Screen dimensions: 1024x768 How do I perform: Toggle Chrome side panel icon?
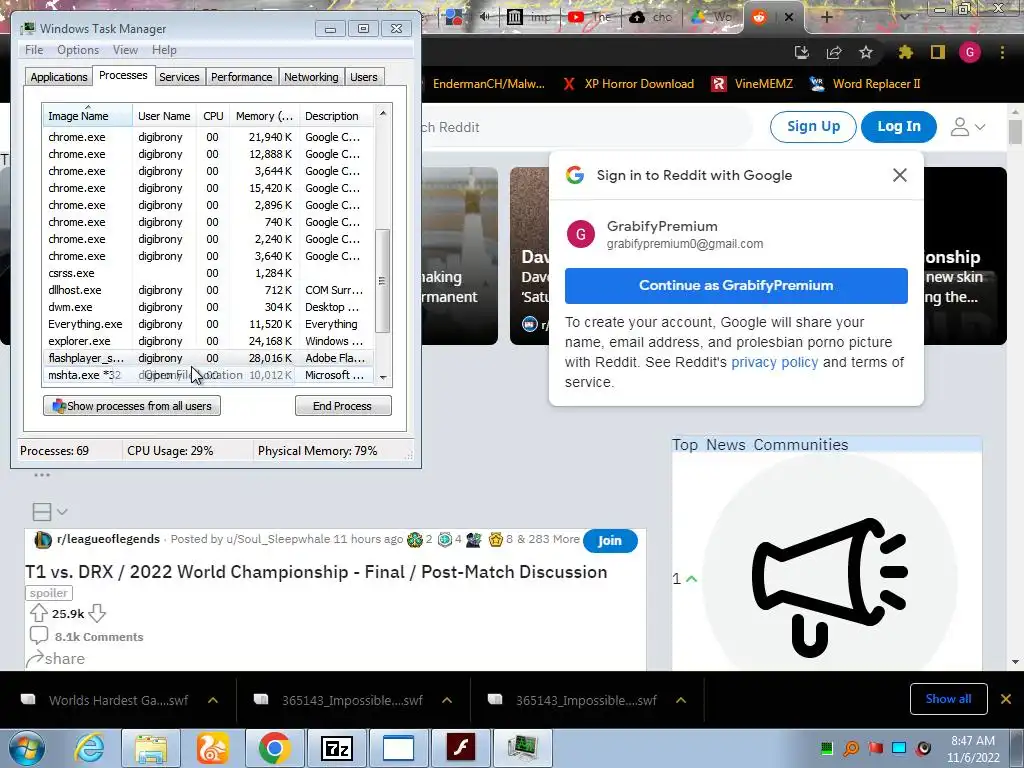click(x=938, y=52)
